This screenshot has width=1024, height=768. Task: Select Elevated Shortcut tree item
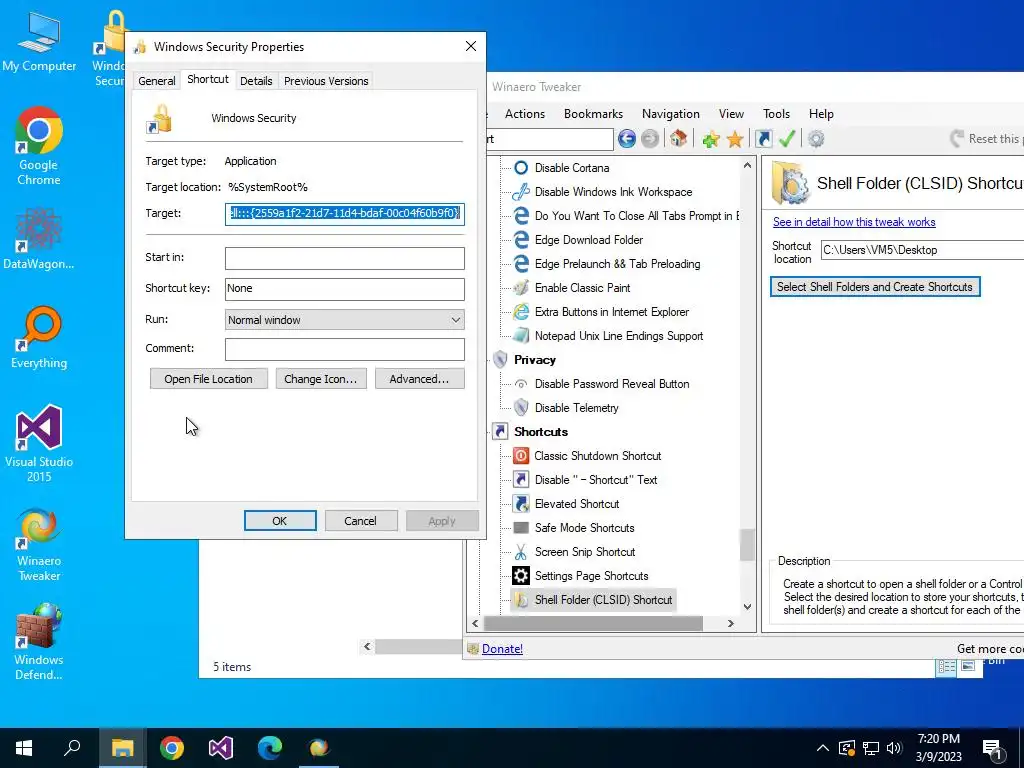(566, 504)
